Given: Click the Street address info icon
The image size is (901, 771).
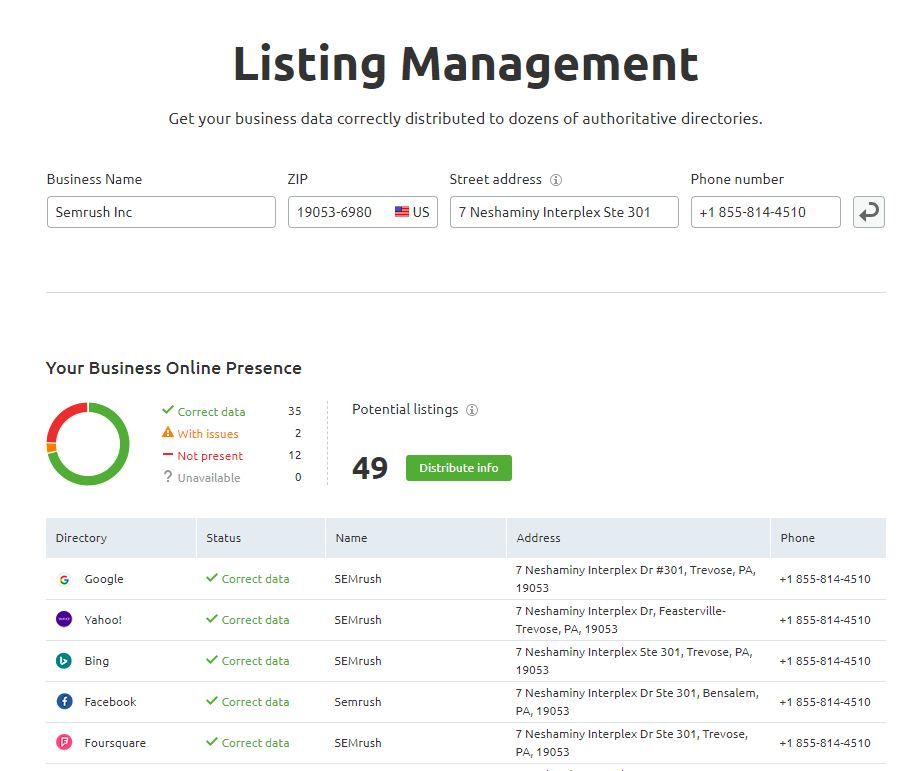Looking at the screenshot, I should [556, 180].
